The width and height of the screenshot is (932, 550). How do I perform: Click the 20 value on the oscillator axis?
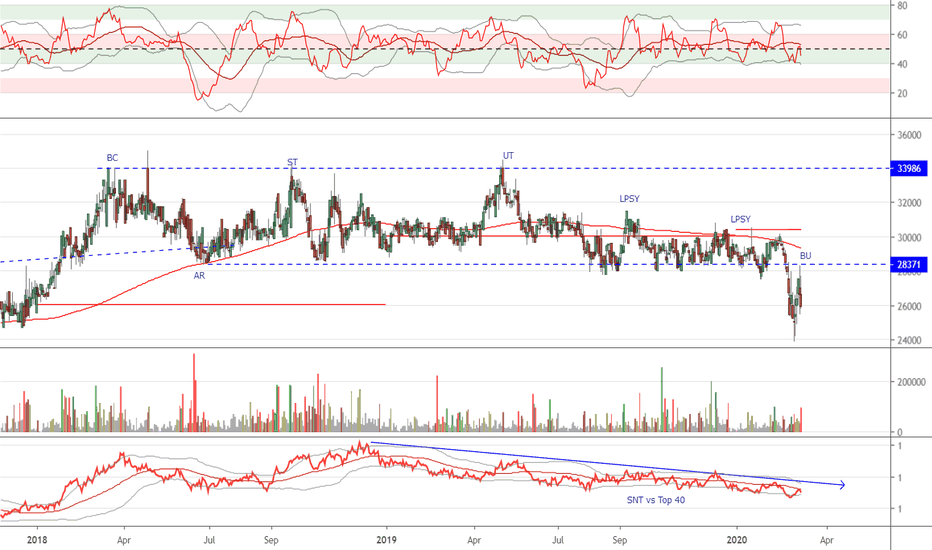902,93
